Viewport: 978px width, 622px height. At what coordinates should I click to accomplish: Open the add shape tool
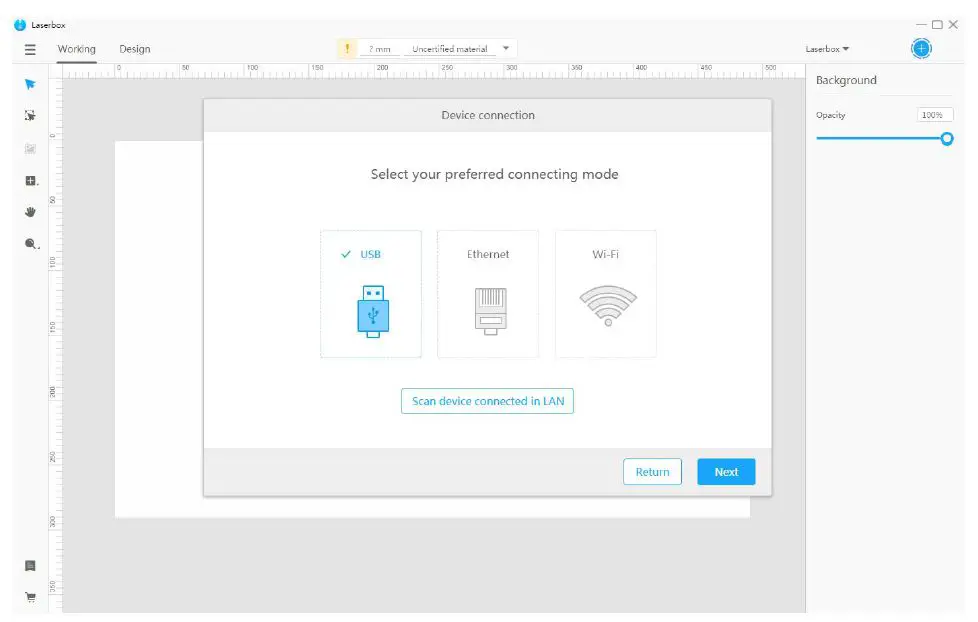click(x=31, y=181)
